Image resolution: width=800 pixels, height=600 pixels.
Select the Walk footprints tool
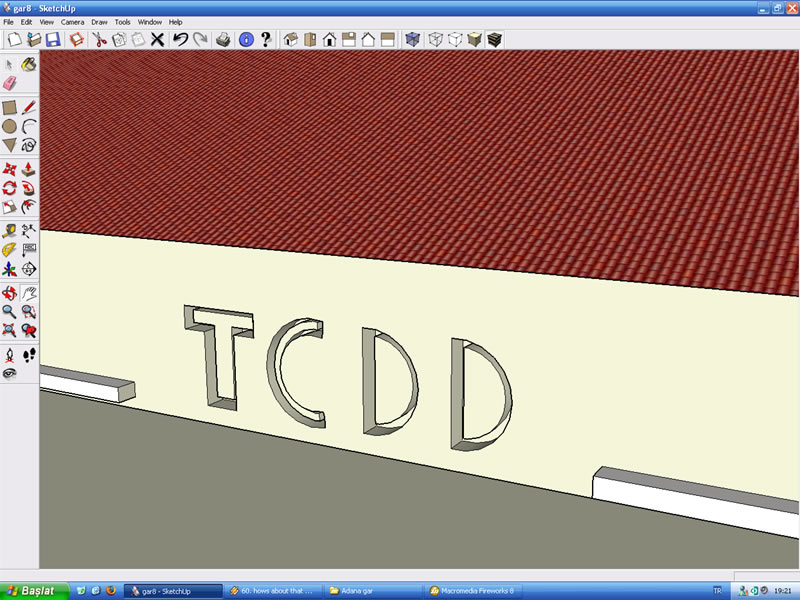[29, 355]
